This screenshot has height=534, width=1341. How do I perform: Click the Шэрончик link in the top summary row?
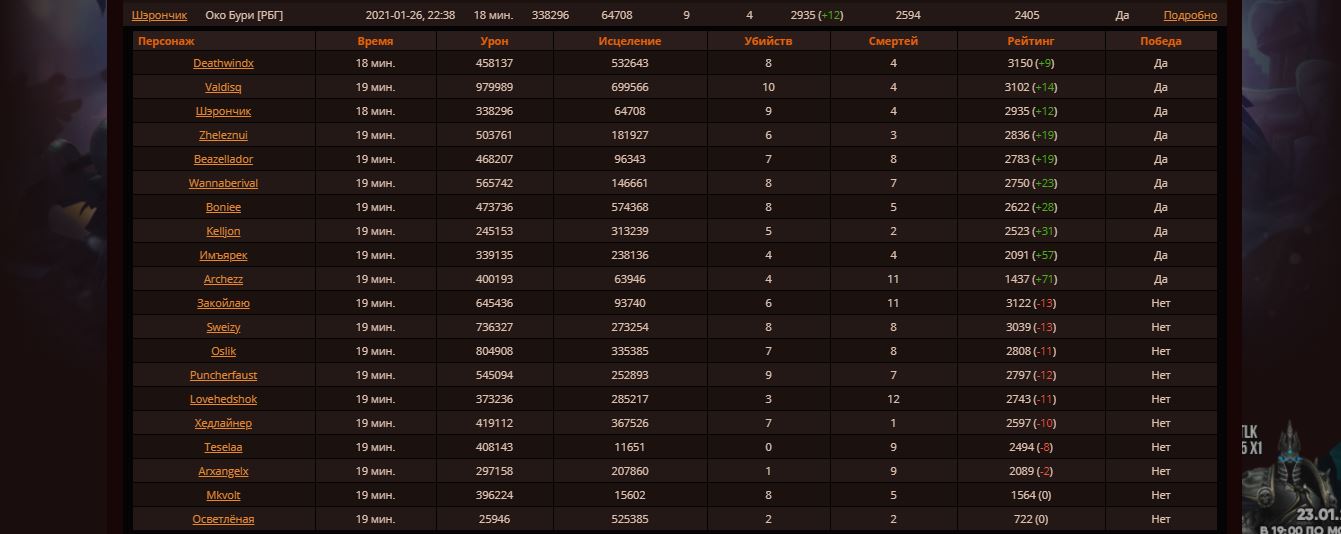point(159,15)
